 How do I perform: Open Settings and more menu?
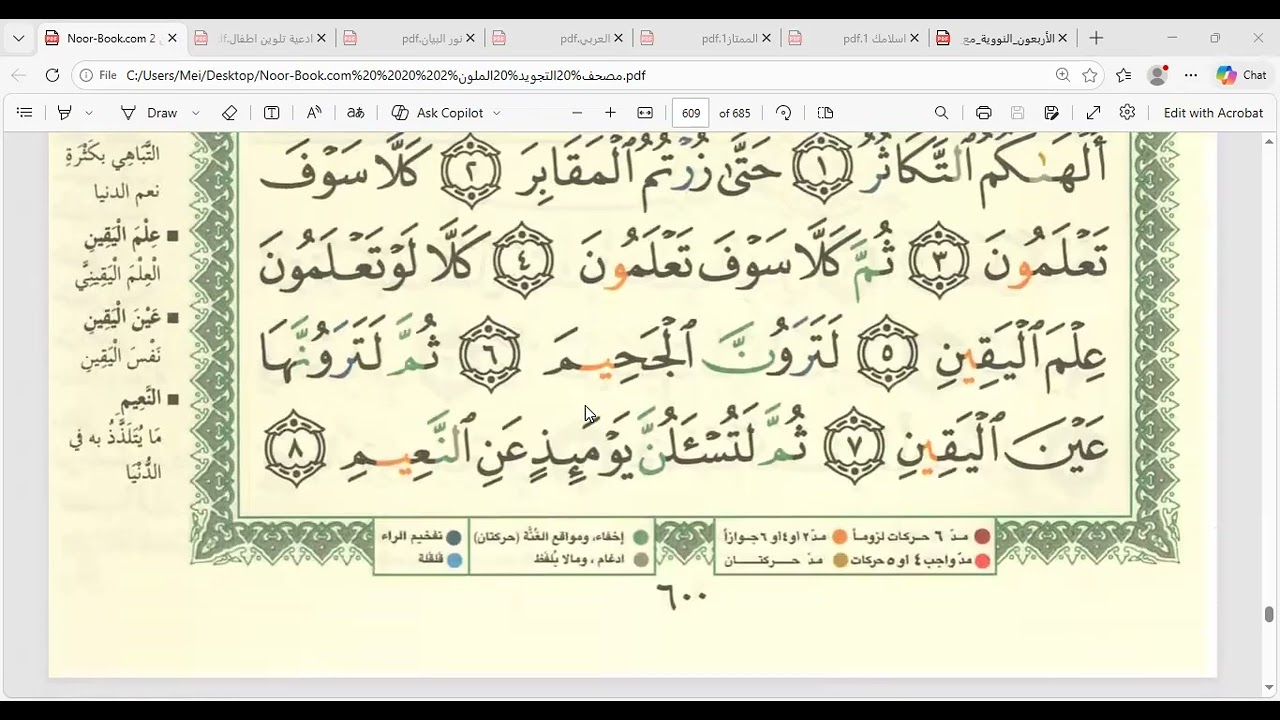coord(1191,75)
